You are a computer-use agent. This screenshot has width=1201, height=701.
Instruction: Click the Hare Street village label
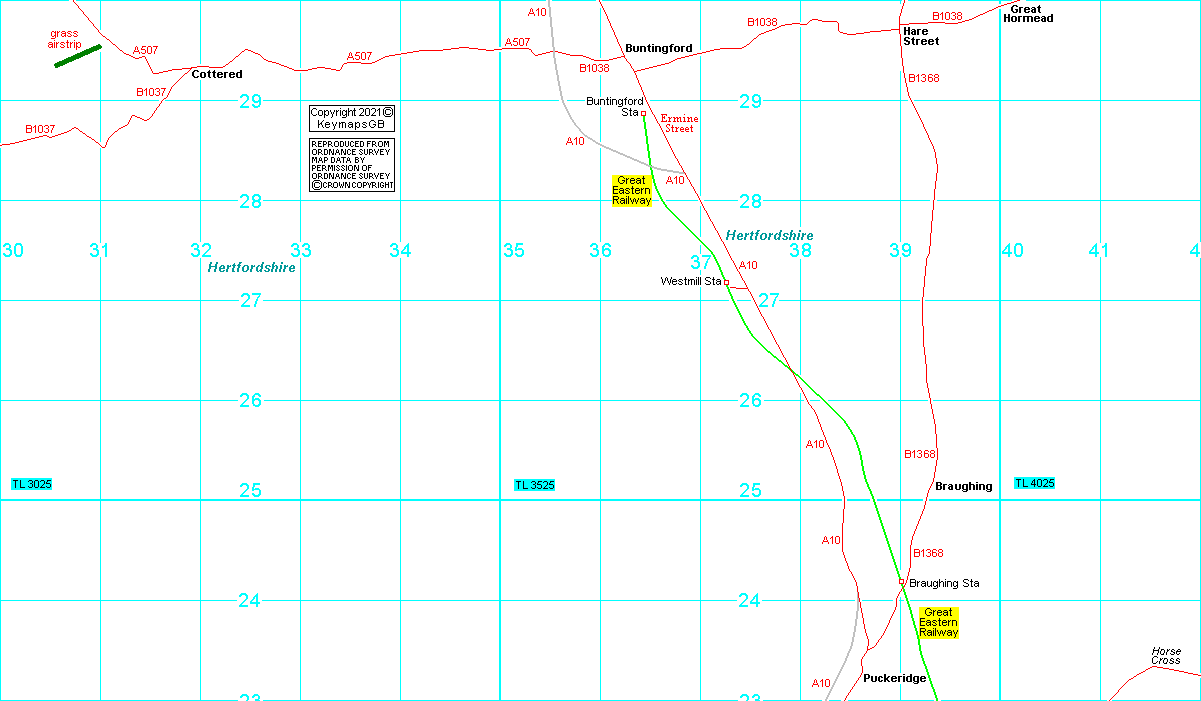pos(921,36)
